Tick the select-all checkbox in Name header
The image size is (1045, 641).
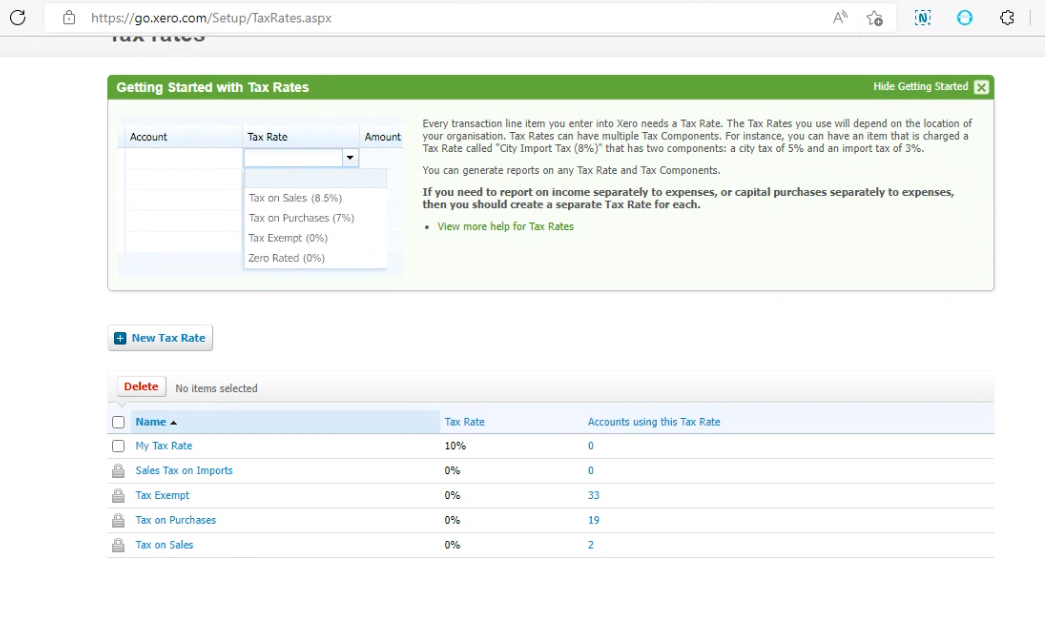click(118, 422)
